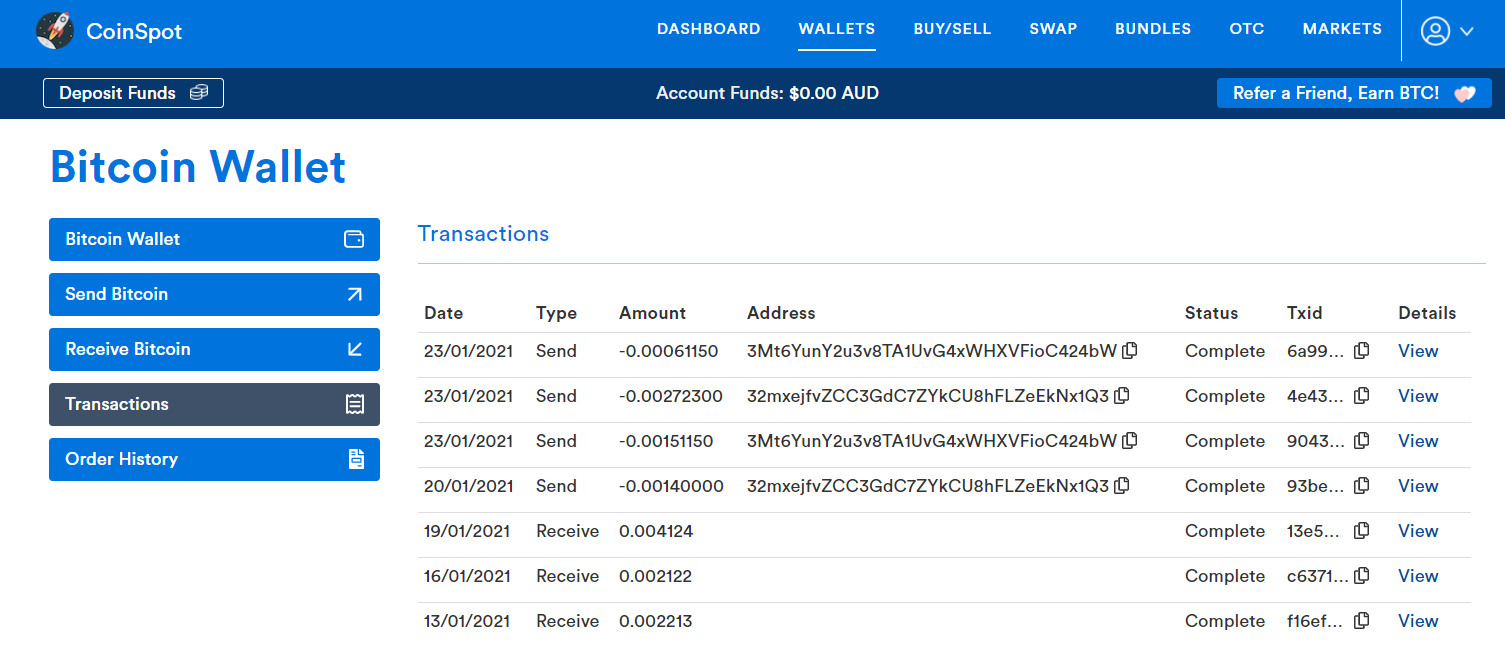View details of the 19/01/2021 receive transaction

click(x=1418, y=531)
